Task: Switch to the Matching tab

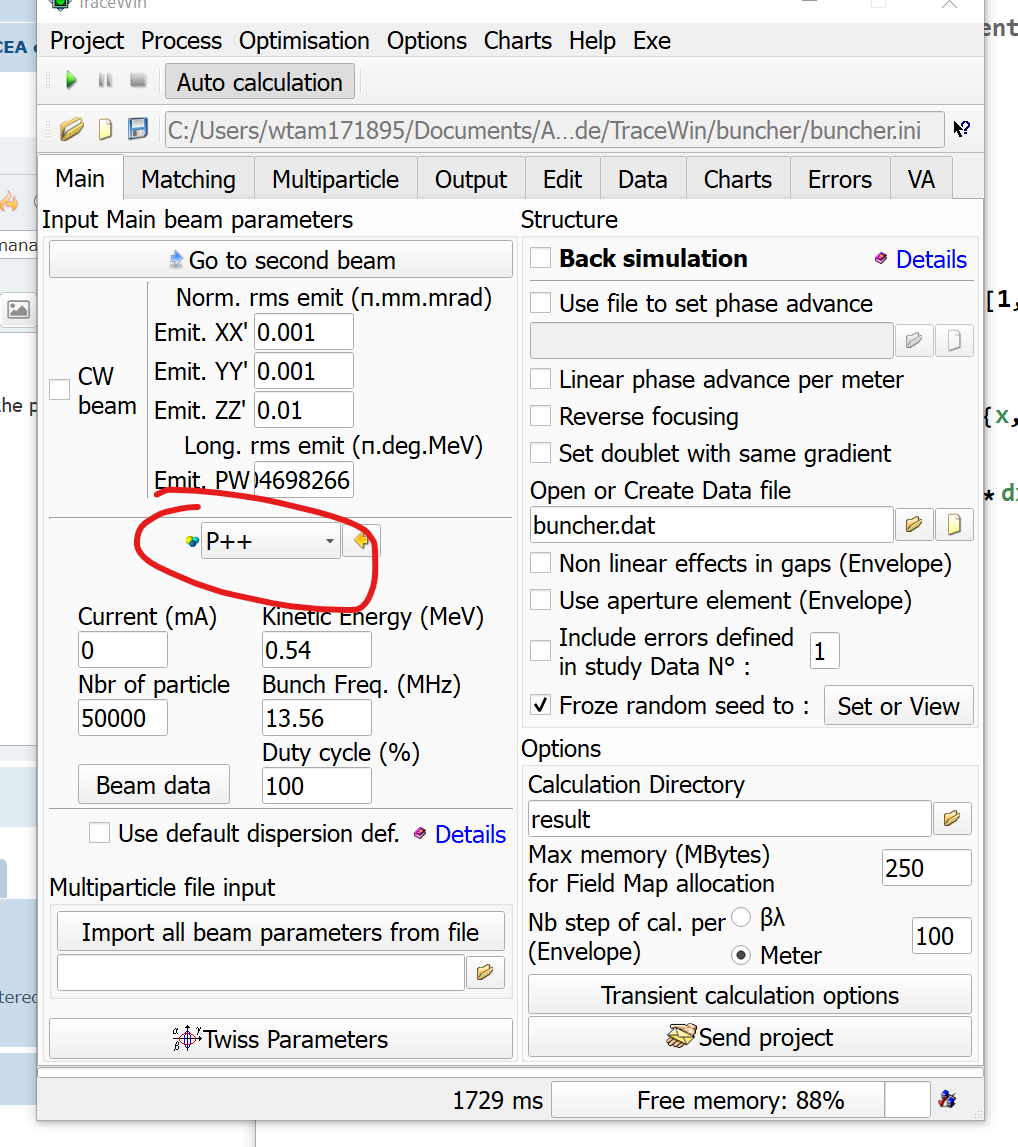Action: tap(189, 179)
